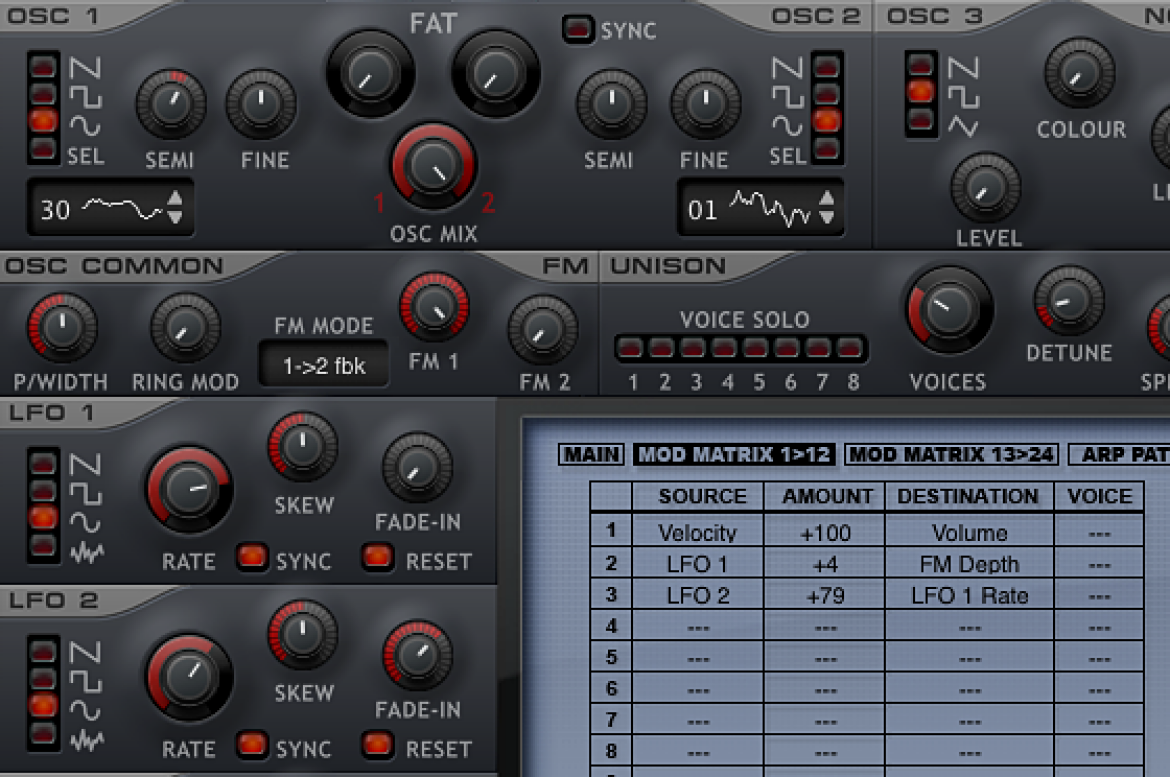
Task: Open source selector showing Velocity
Action: tap(698, 533)
